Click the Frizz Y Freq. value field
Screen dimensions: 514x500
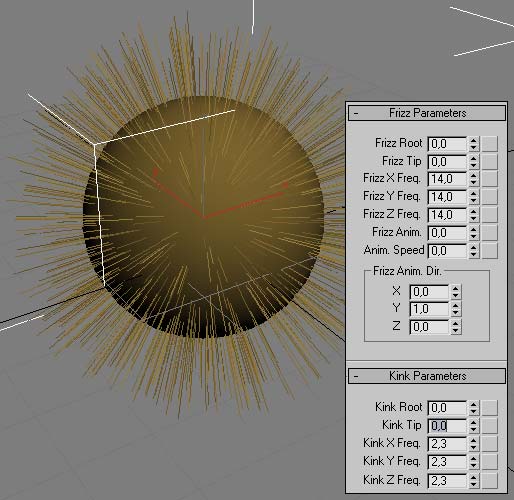pos(447,197)
